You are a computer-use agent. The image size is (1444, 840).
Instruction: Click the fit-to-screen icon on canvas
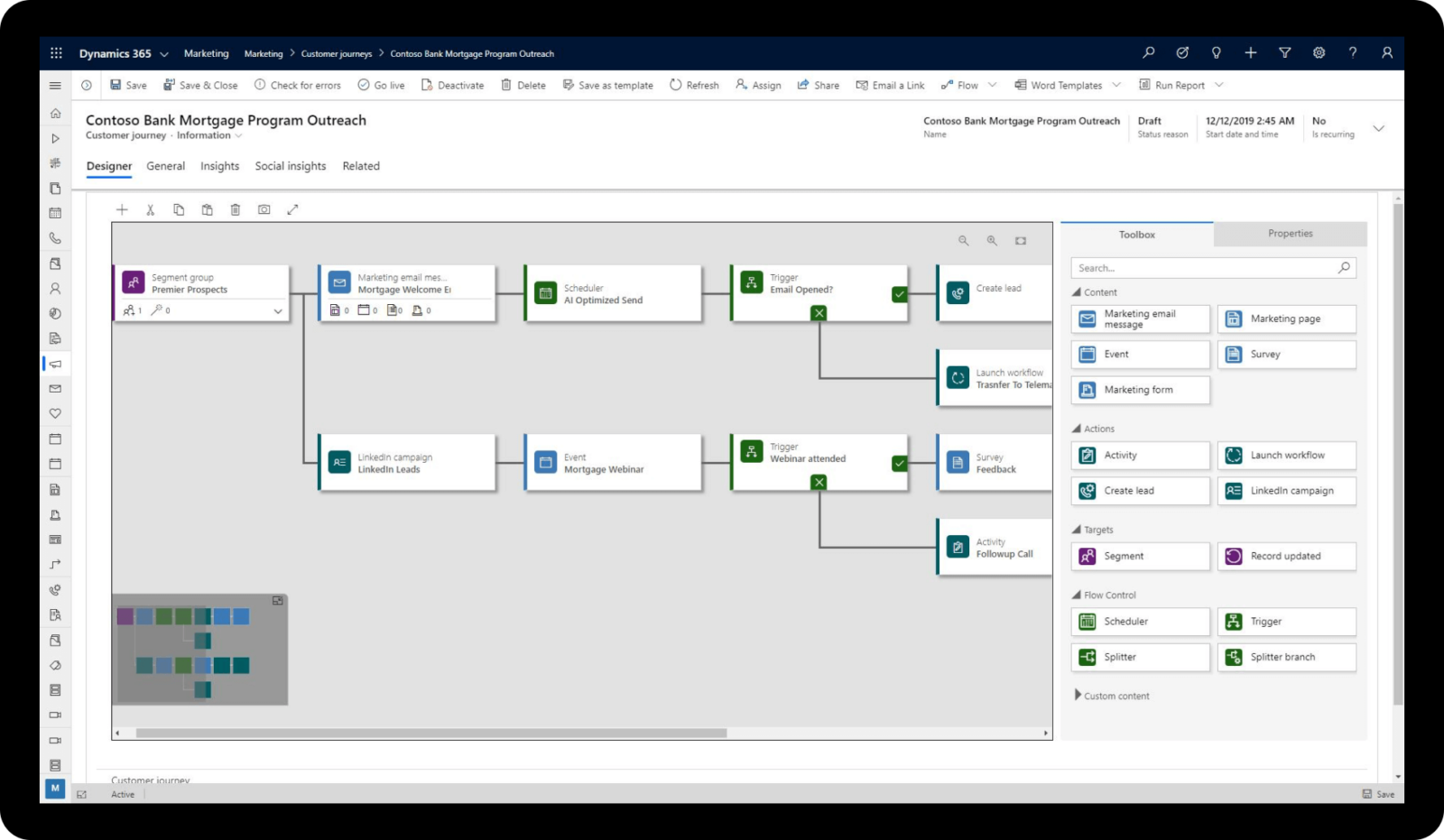coord(1021,241)
